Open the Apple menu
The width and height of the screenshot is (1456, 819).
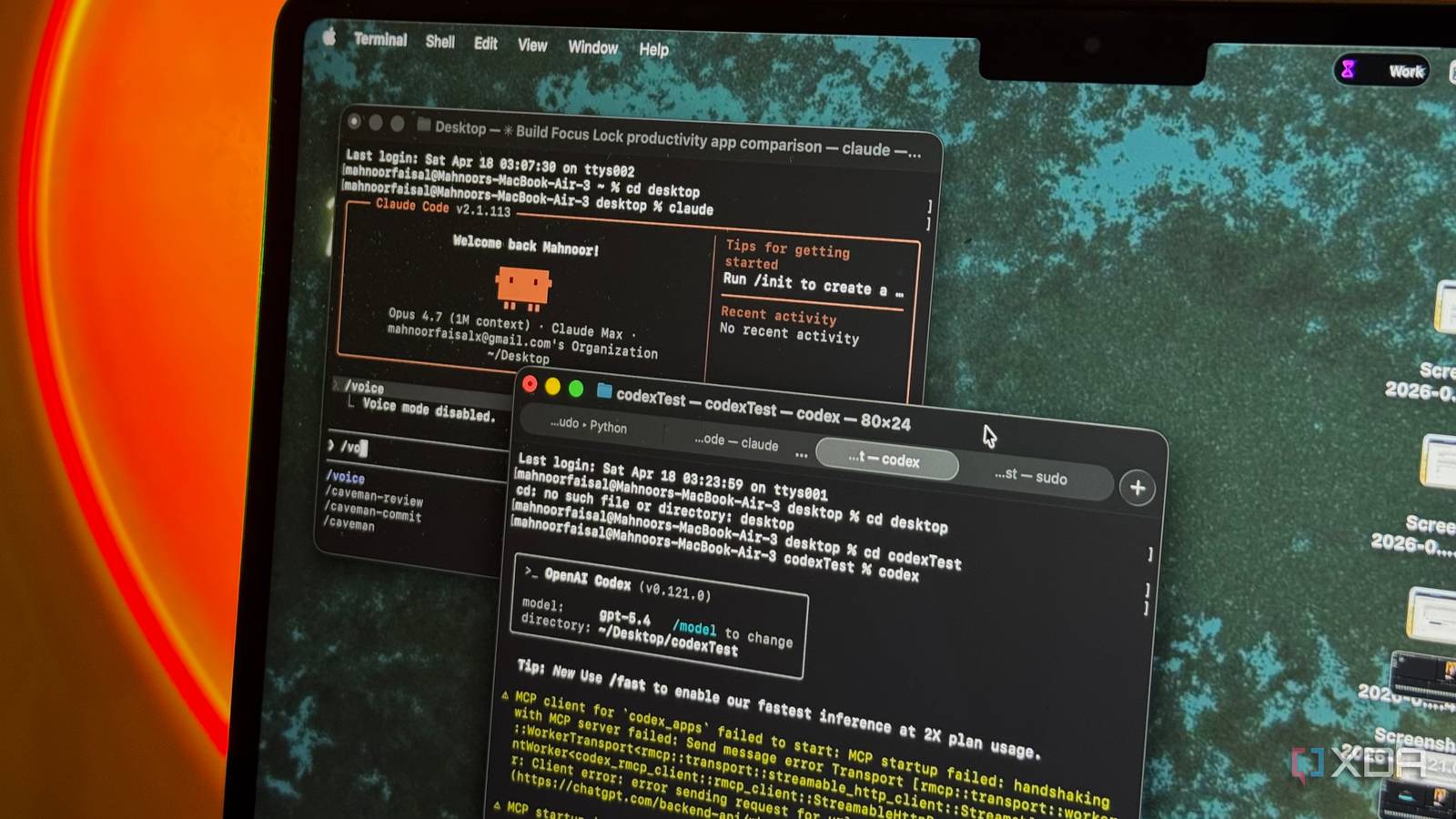pyautogui.click(x=329, y=36)
